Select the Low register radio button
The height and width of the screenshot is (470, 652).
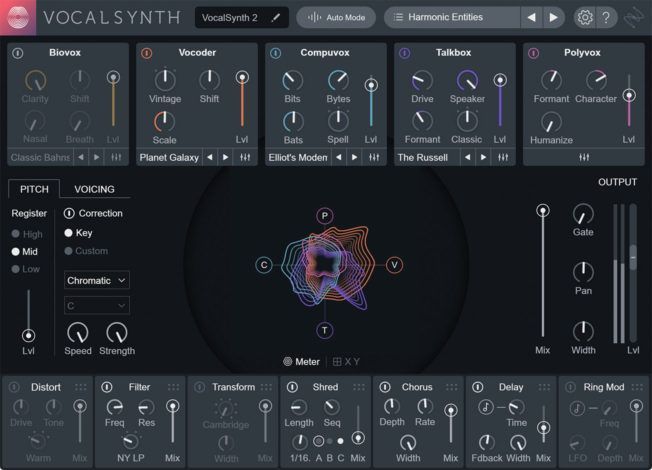click(x=16, y=269)
